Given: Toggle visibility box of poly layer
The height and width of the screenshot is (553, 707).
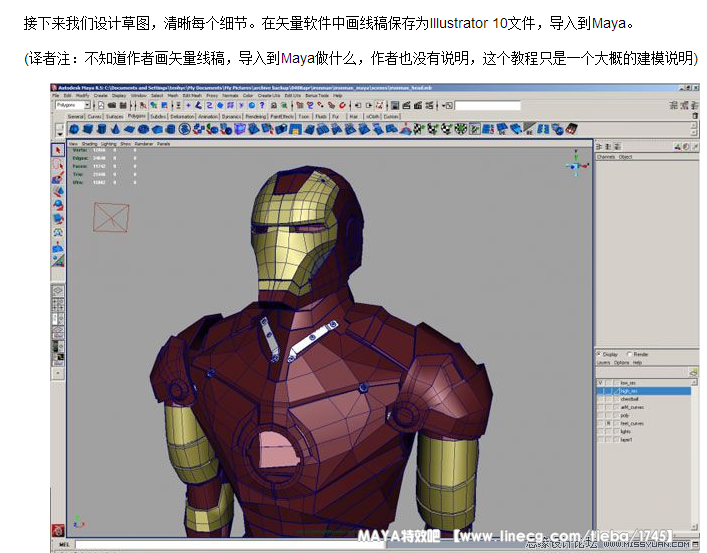Looking at the screenshot, I should coord(600,415).
